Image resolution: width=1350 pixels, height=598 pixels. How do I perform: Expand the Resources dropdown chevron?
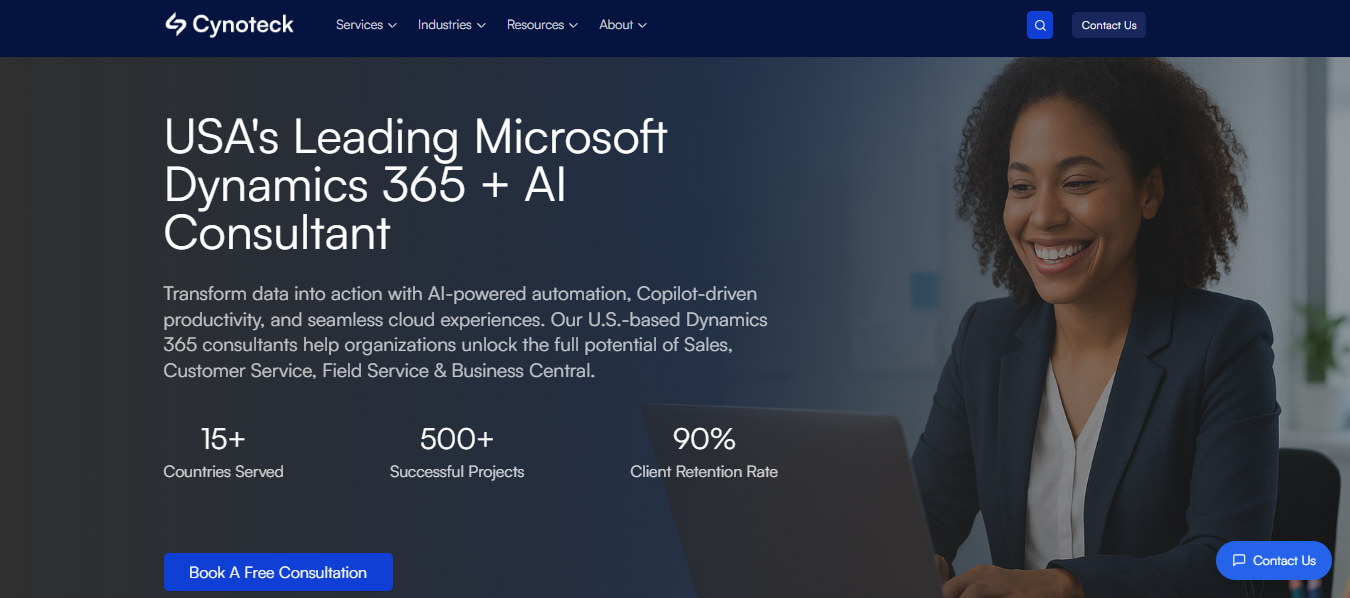[573, 25]
